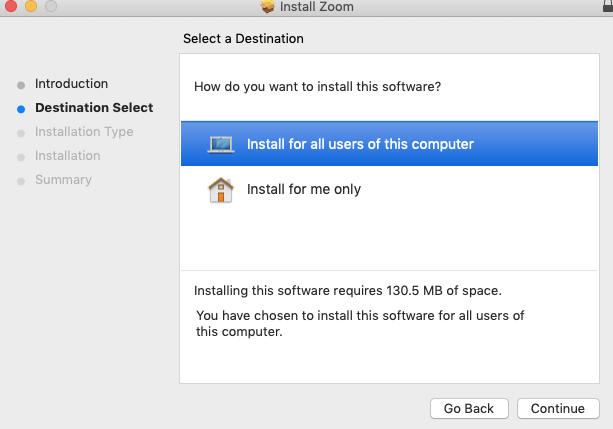Choose Install for me only option
The height and width of the screenshot is (429, 613).
(x=389, y=189)
